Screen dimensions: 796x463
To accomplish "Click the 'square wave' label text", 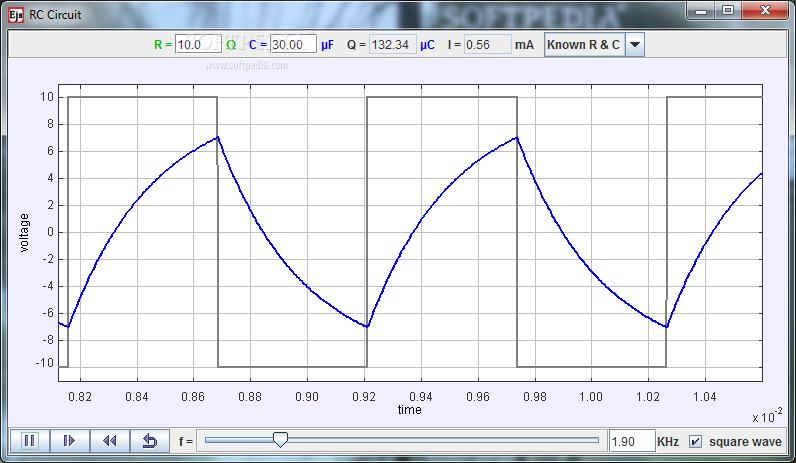I will point(745,442).
